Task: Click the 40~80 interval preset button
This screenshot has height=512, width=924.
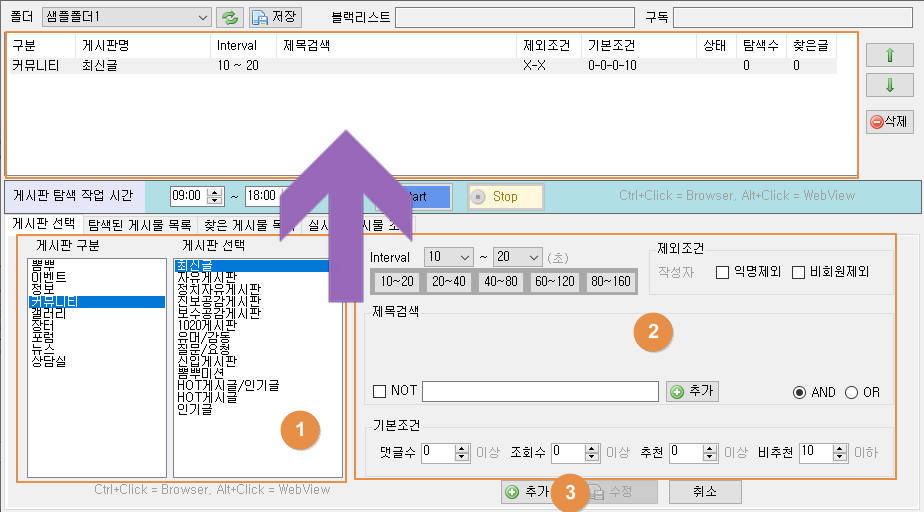Action: [501, 282]
